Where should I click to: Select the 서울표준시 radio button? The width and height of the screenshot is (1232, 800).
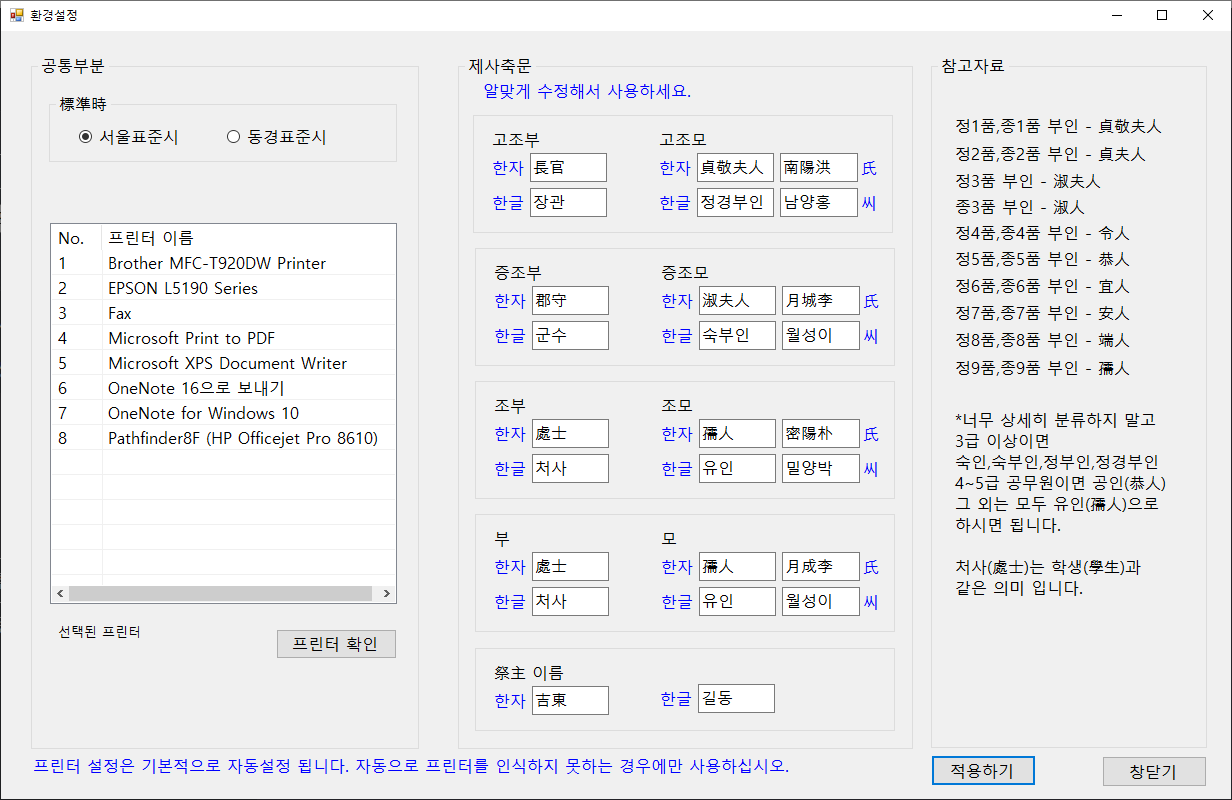coord(128,137)
